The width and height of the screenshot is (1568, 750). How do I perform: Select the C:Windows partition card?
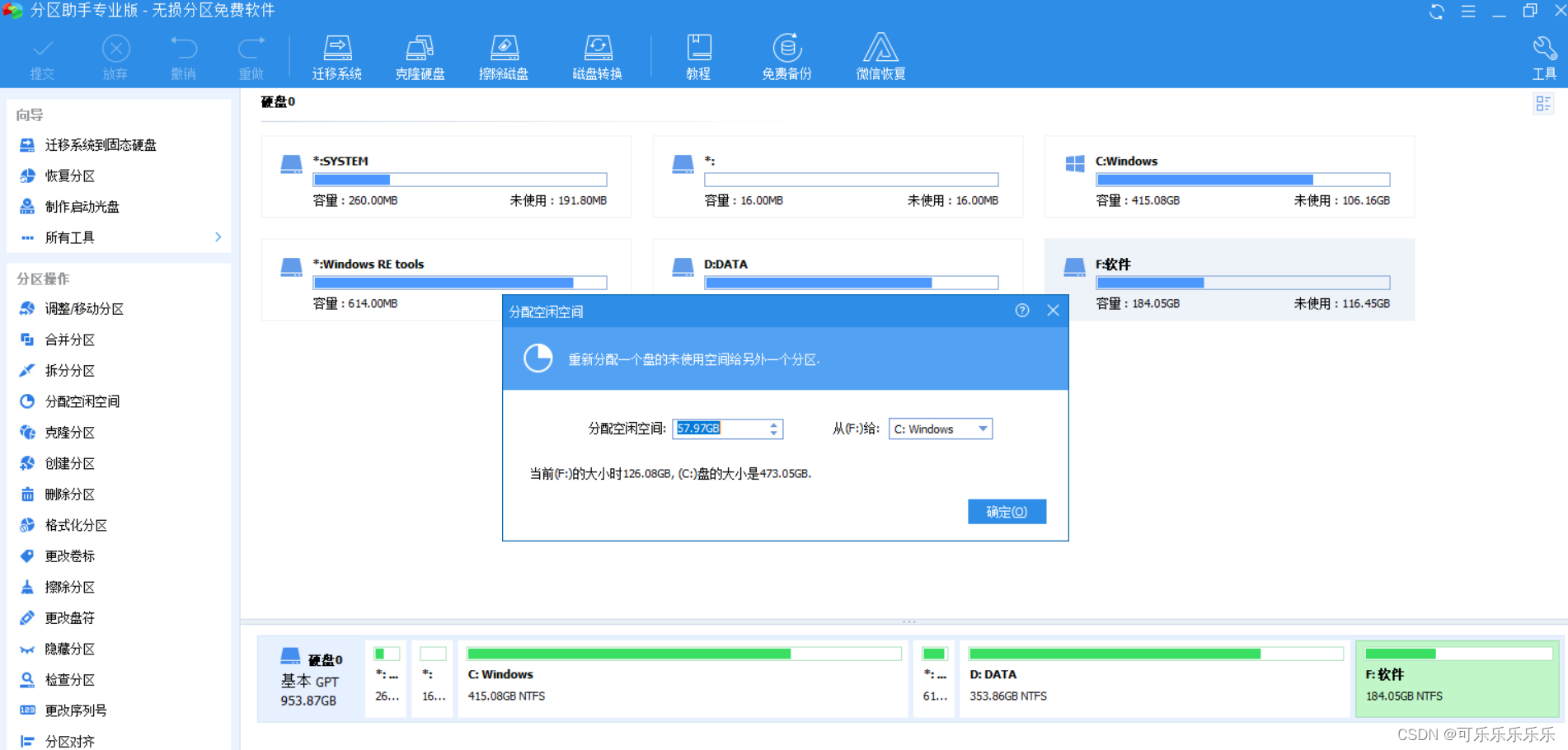pyautogui.click(x=1229, y=176)
